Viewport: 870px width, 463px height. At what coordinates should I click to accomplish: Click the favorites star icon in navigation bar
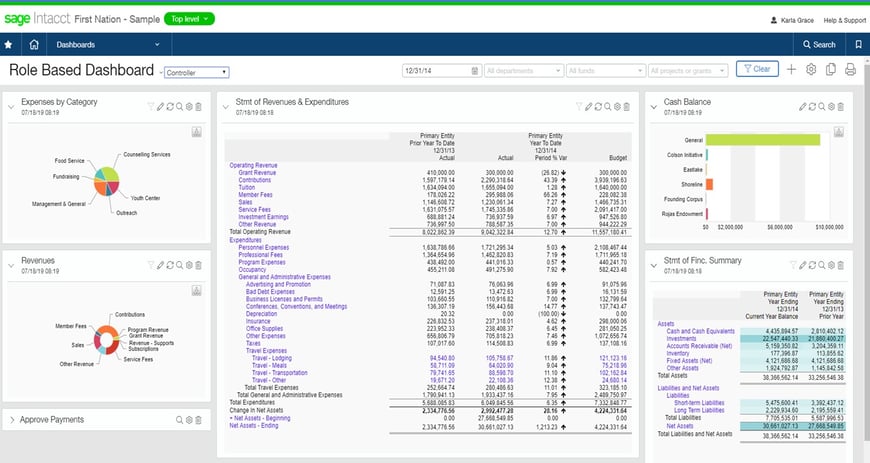point(8,44)
